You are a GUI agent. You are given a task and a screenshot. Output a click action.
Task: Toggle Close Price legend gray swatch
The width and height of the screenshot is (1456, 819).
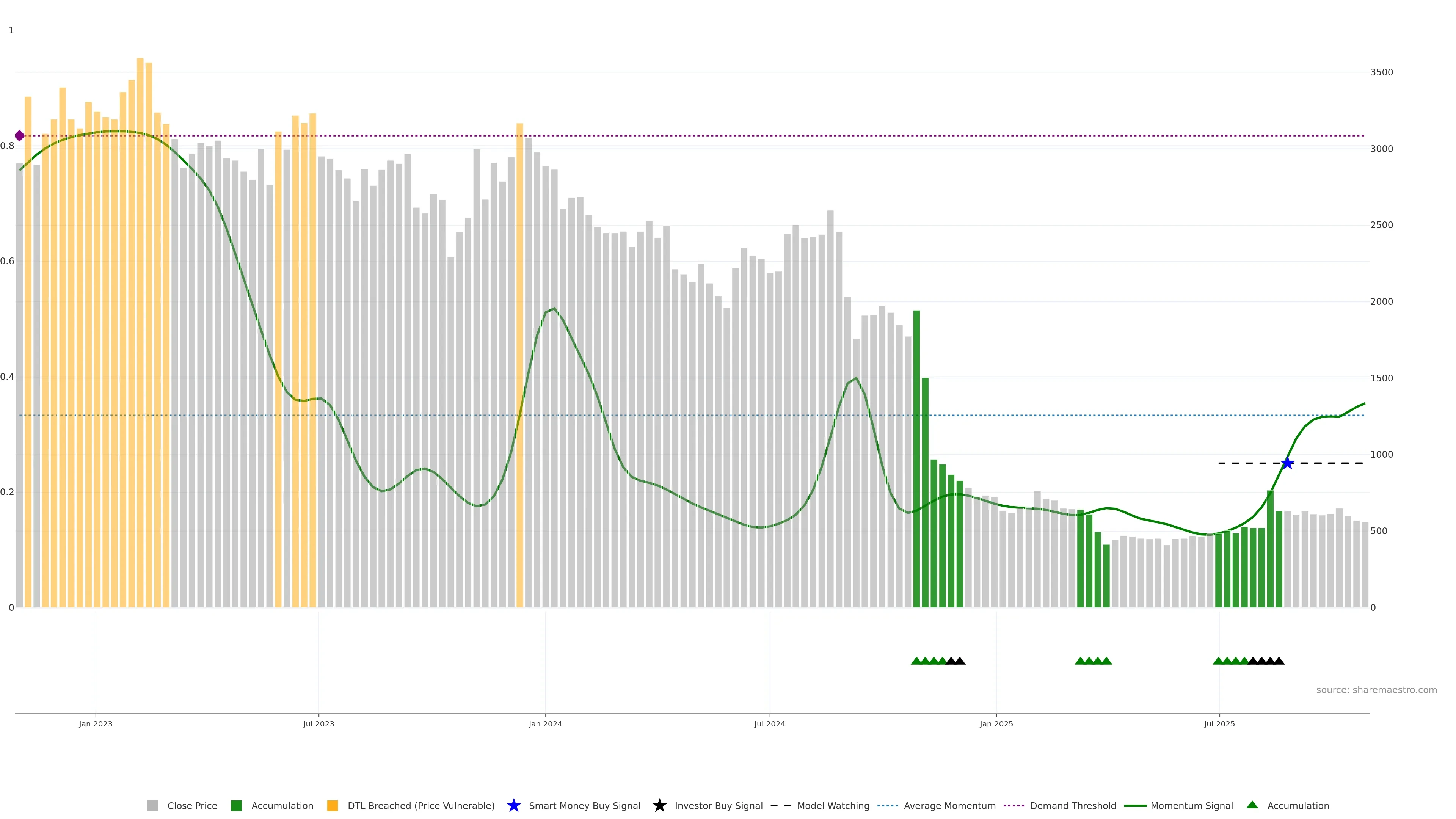[x=152, y=805]
